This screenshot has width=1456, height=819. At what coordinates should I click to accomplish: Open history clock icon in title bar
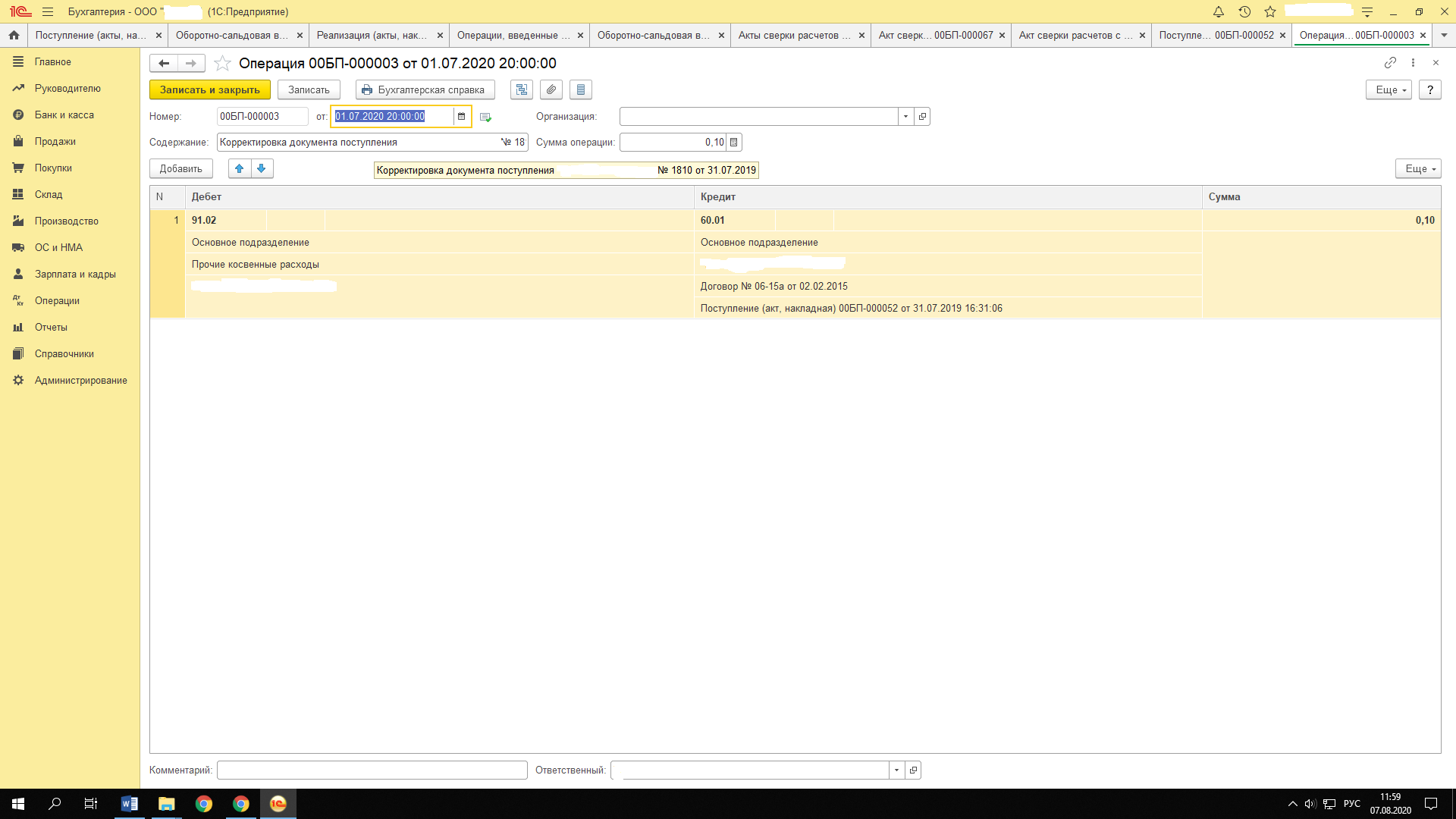(1244, 11)
